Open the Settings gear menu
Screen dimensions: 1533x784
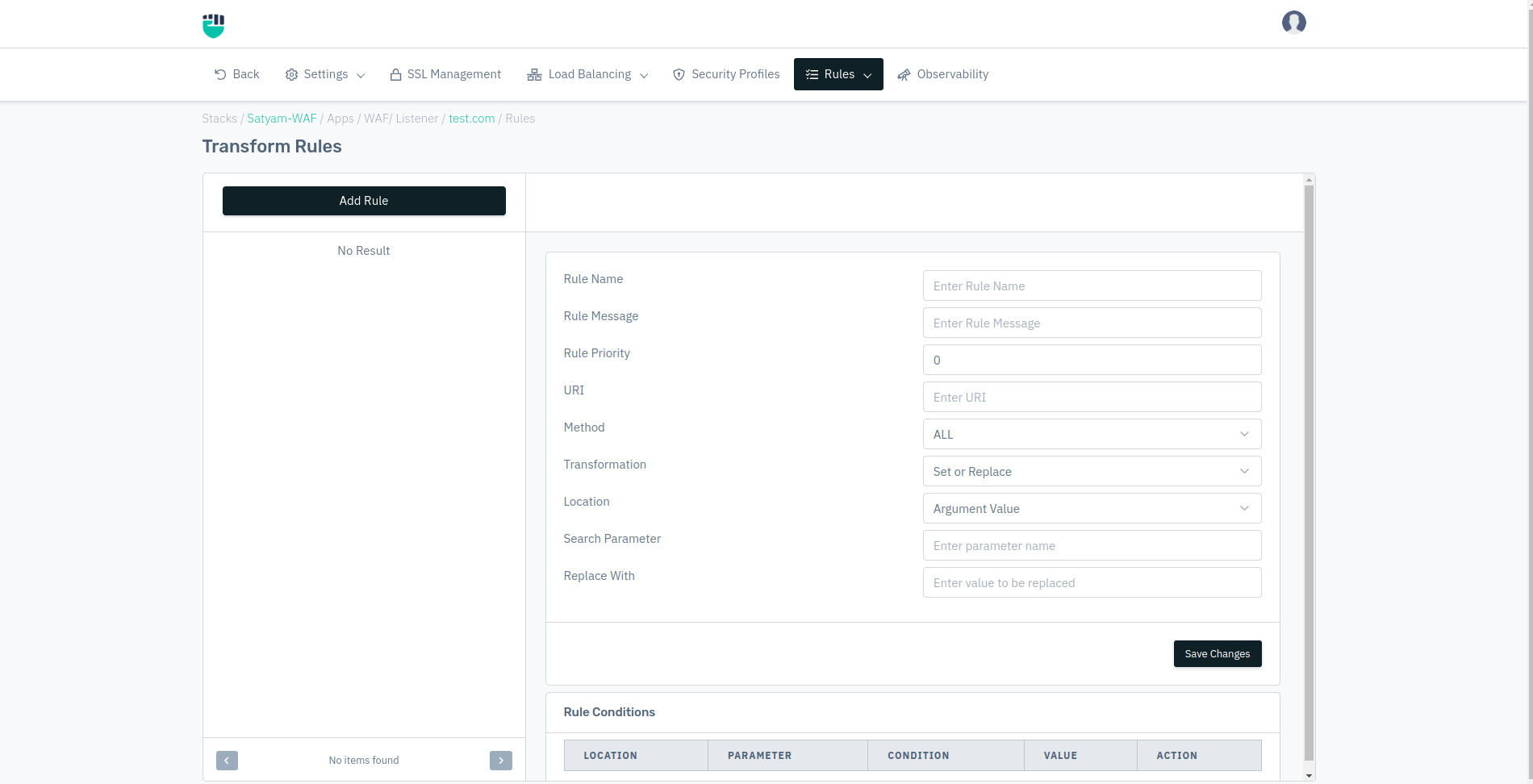(x=324, y=74)
